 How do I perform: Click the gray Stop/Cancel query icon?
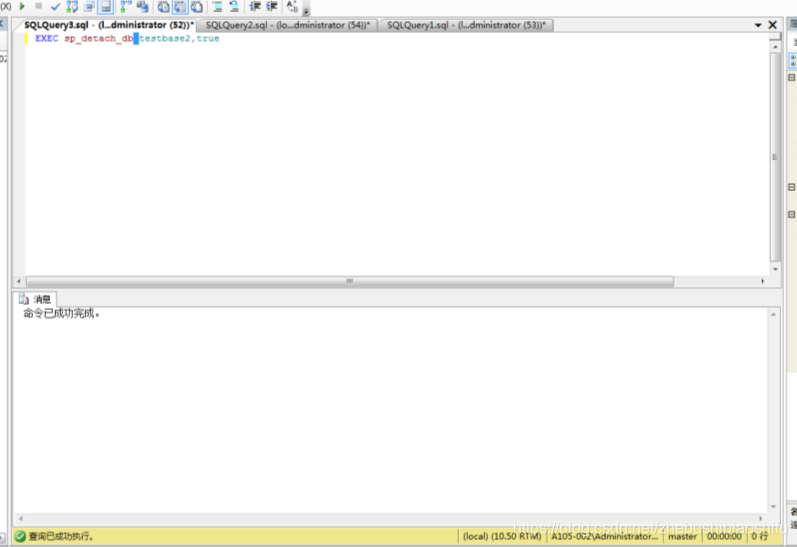pyautogui.click(x=39, y=6)
